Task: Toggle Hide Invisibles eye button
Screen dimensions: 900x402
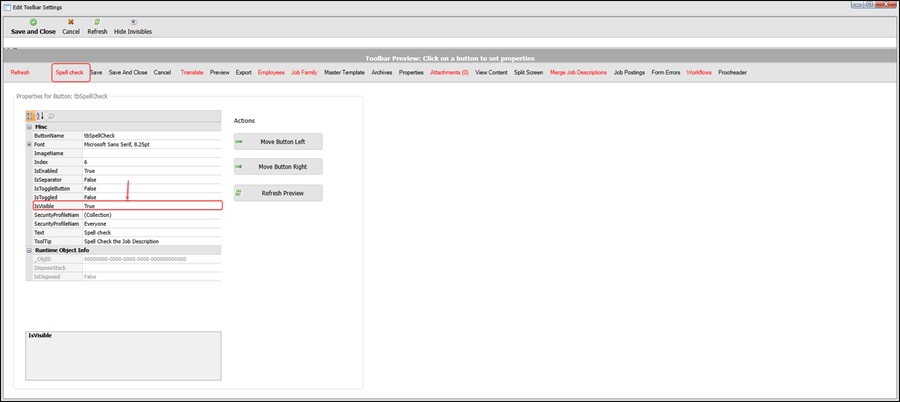Action: coord(133,26)
